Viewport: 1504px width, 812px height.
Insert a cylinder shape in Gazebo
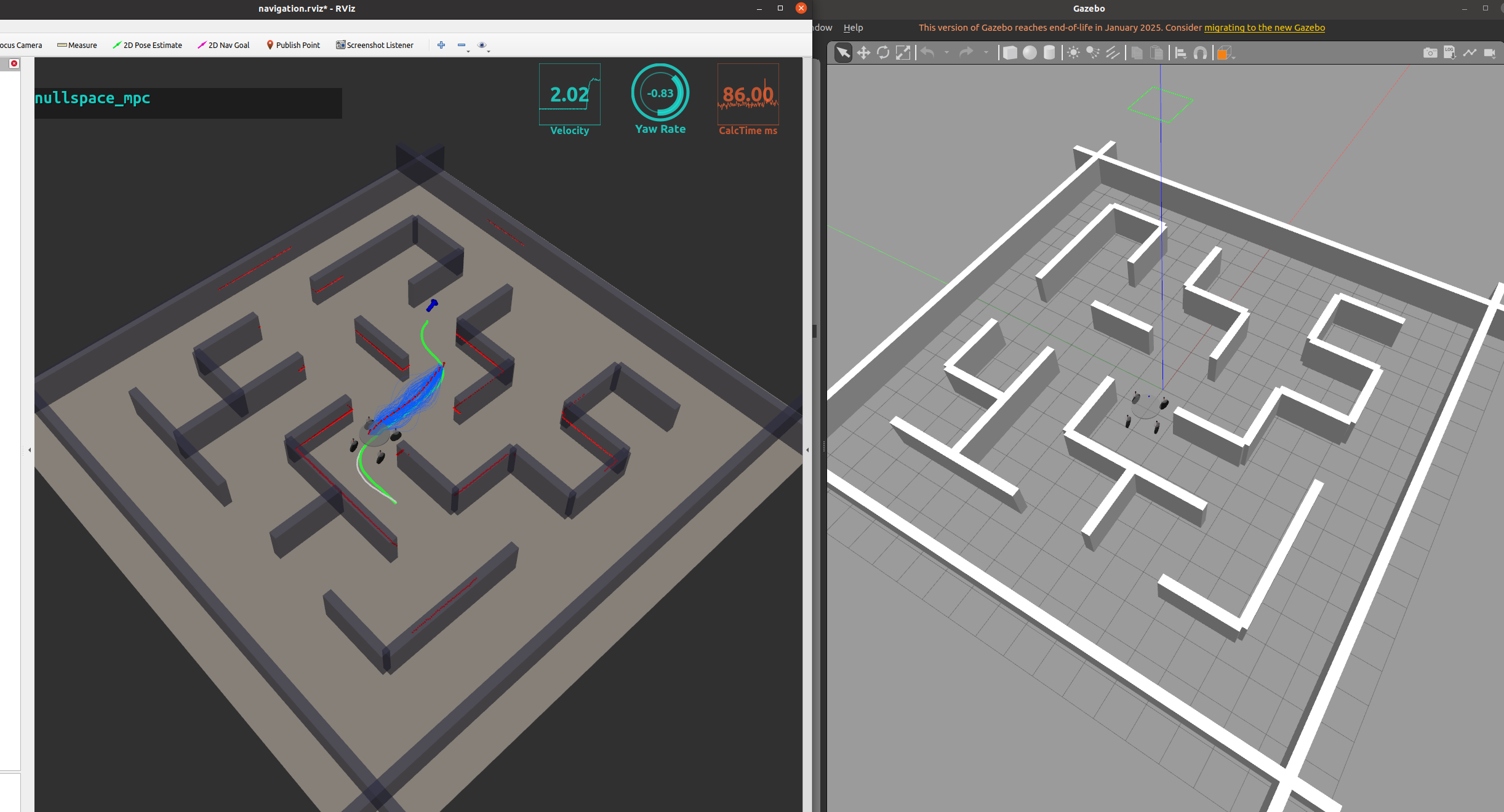1049,53
